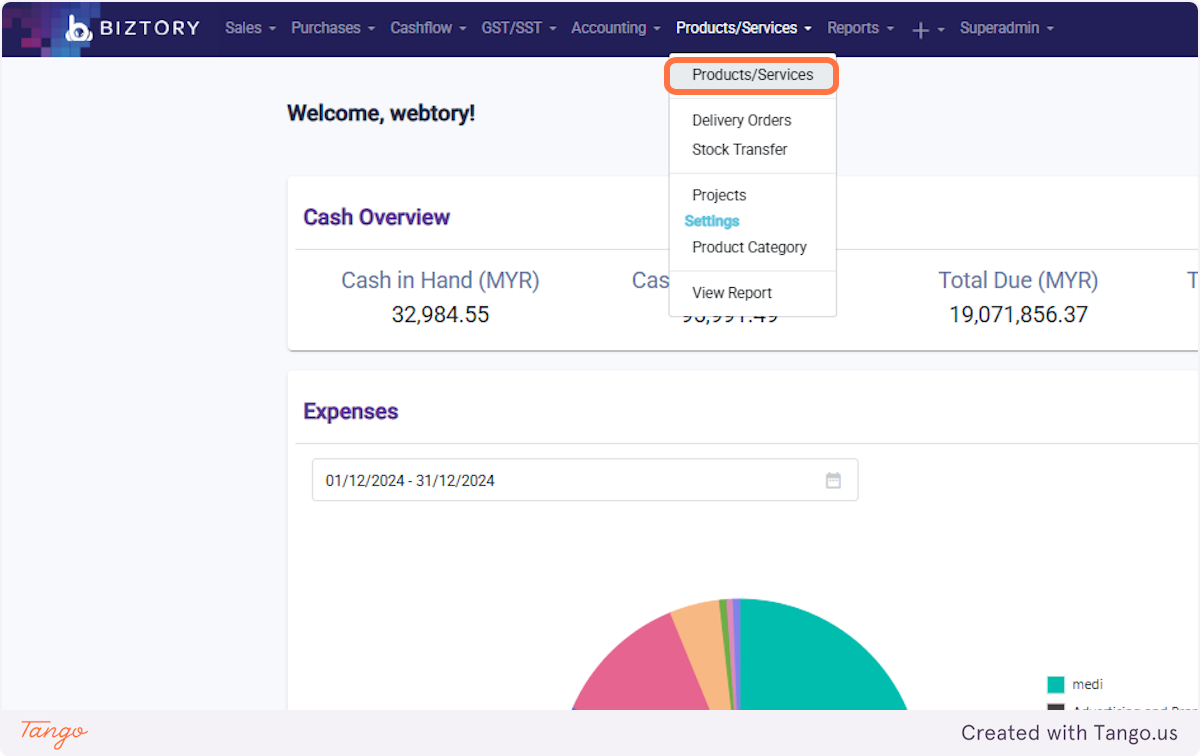Click the medi legend label
Image resolution: width=1200 pixels, height=756 pixels.
[x=1087, y=685]
